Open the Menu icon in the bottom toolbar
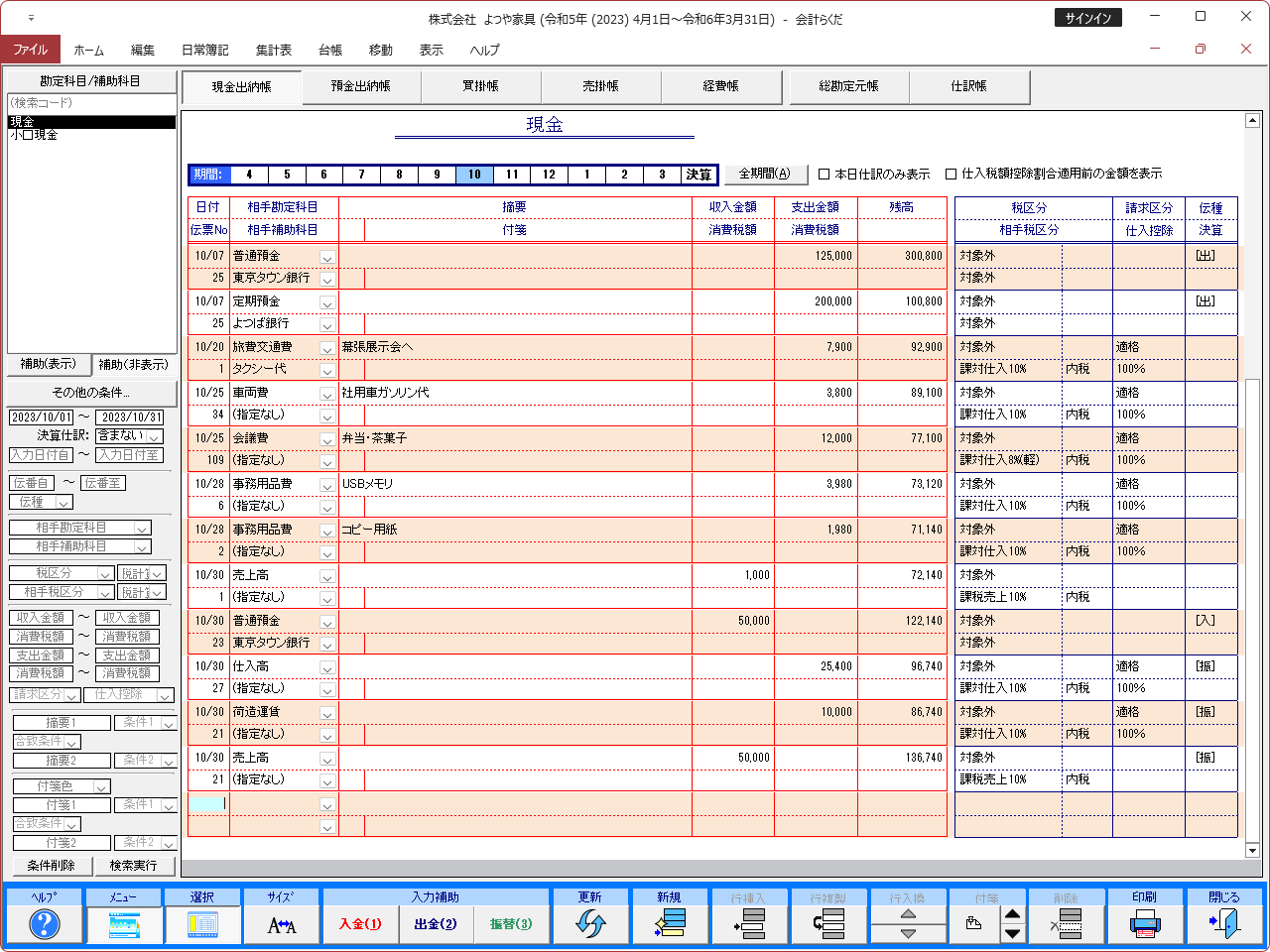Viewport: 1270px width, 952px height. coord(124,924)
